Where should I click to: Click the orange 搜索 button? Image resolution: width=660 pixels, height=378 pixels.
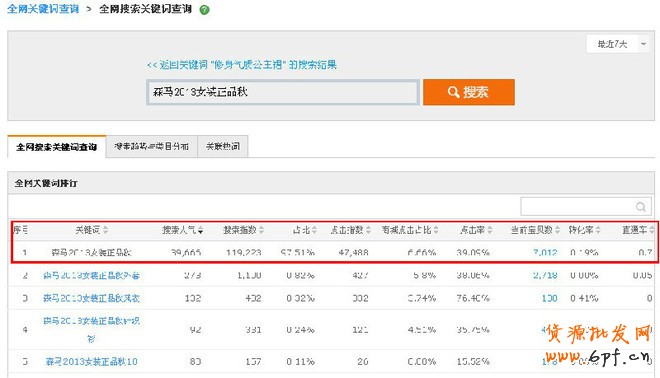point(468,92)
